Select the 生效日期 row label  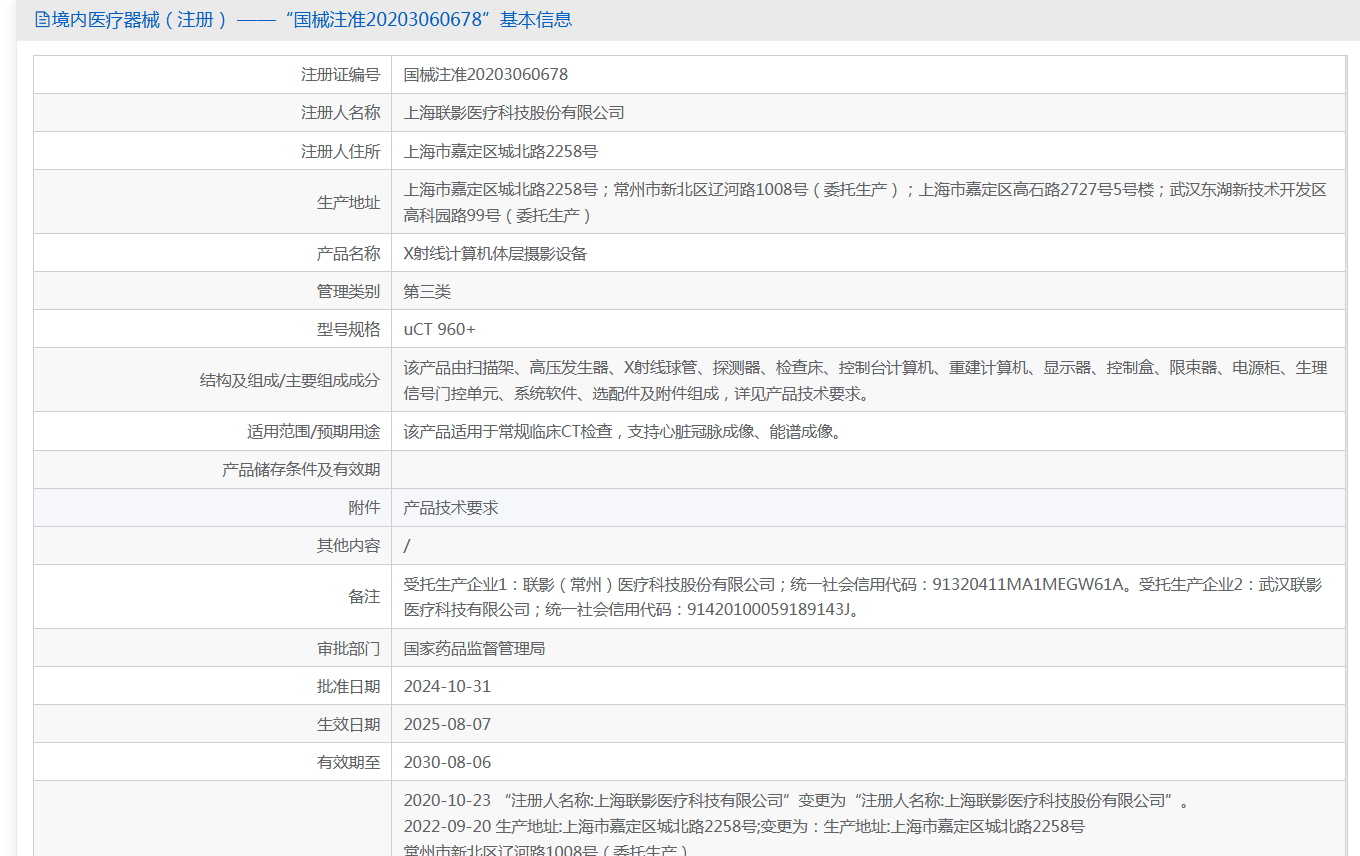[349, 725]
